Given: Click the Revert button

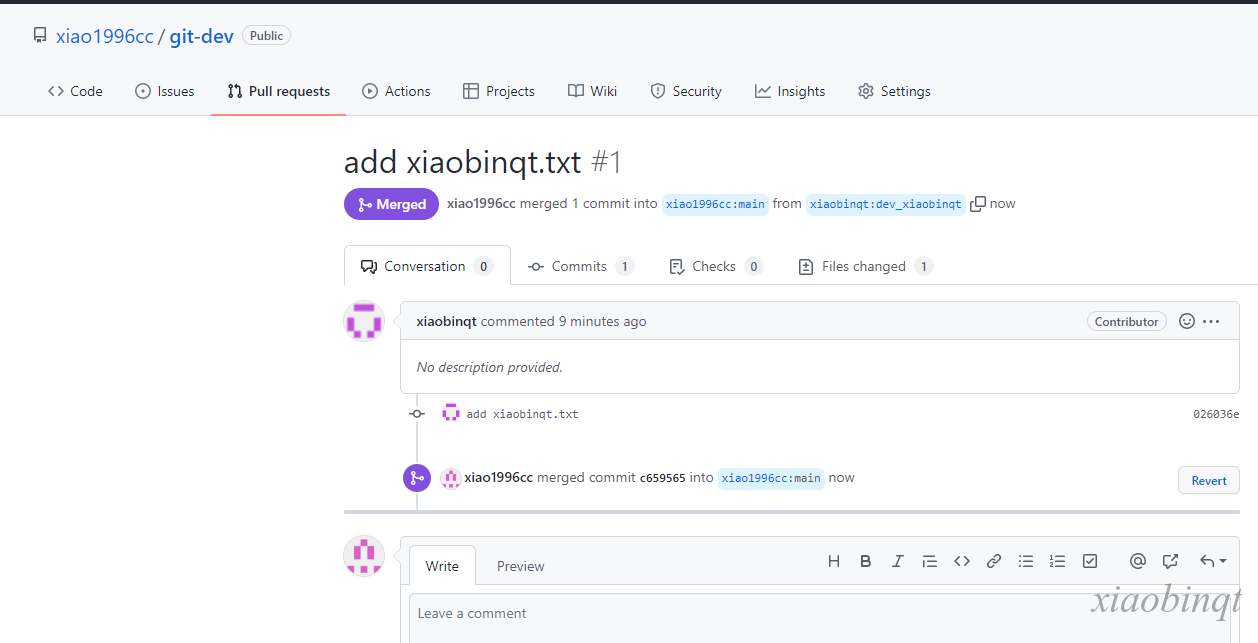Looking at the screenshot, I should (x=1209, y=480).
